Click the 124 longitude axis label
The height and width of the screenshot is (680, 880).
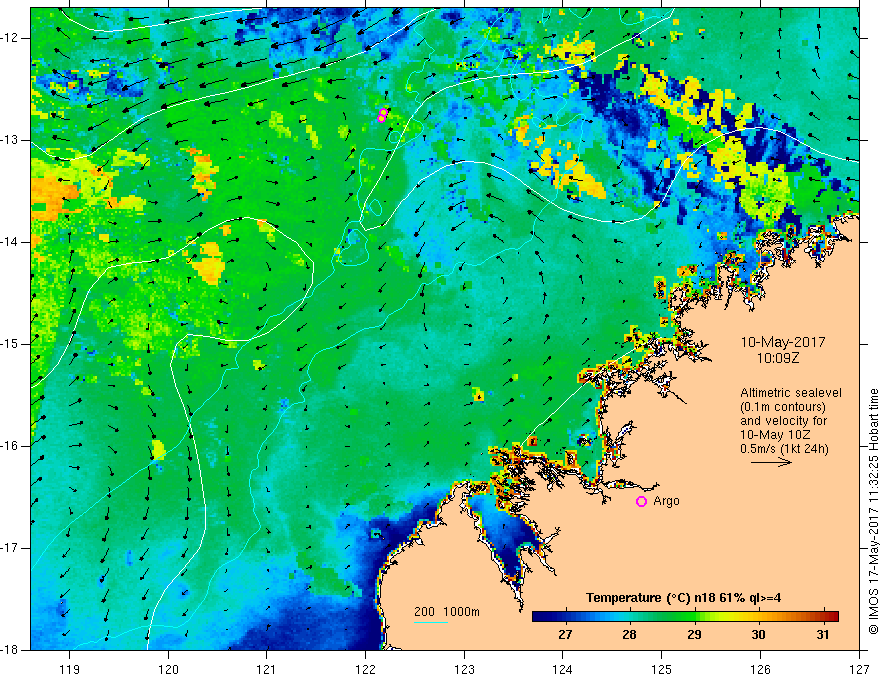[563, 669]
